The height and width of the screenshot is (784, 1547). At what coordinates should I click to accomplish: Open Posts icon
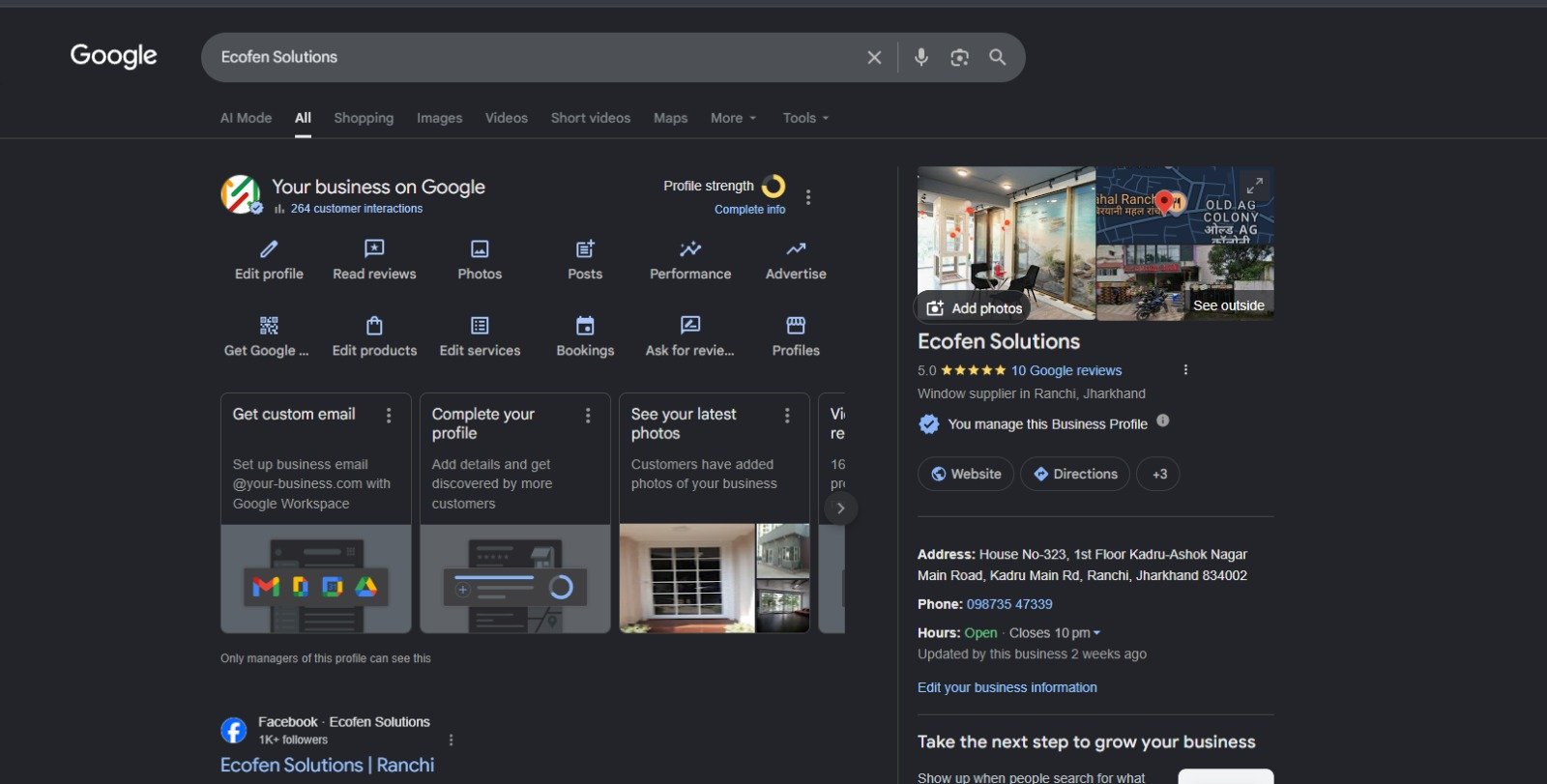pyautogui.click(x=585, y=249)
